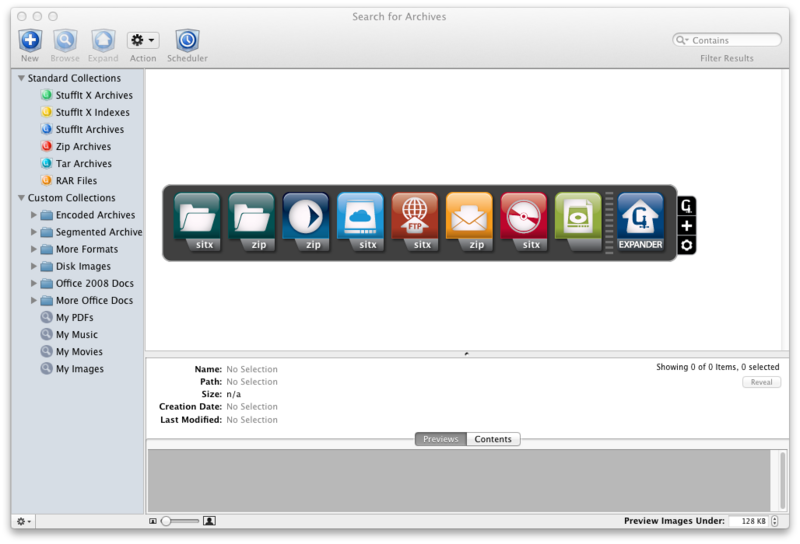Click the blue arrow zip destination tile
The width and height of the screenshot is (800, 544).
pyautogui.click(x=306, y=222)
